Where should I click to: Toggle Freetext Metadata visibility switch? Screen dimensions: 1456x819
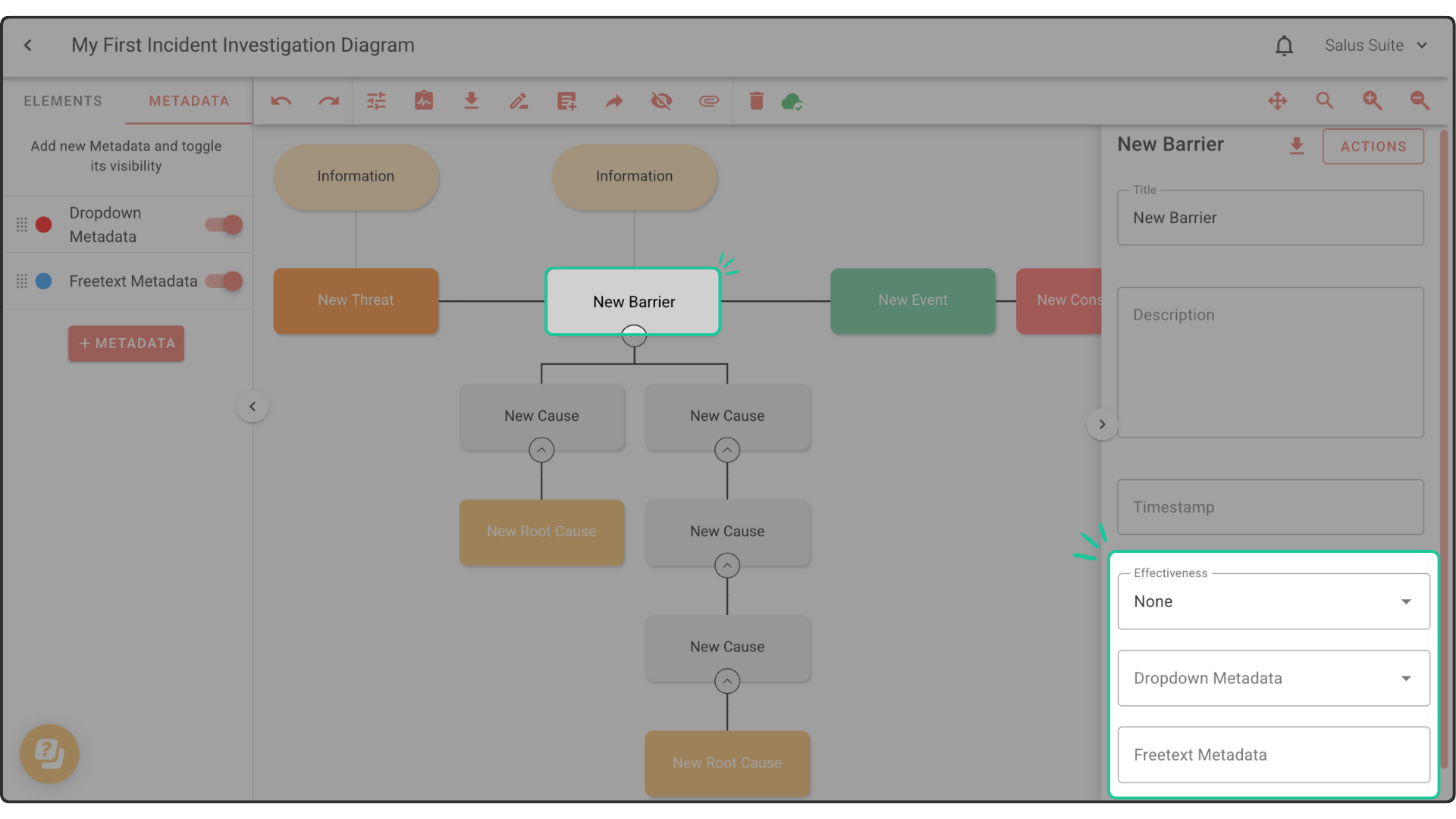(224, 281)
